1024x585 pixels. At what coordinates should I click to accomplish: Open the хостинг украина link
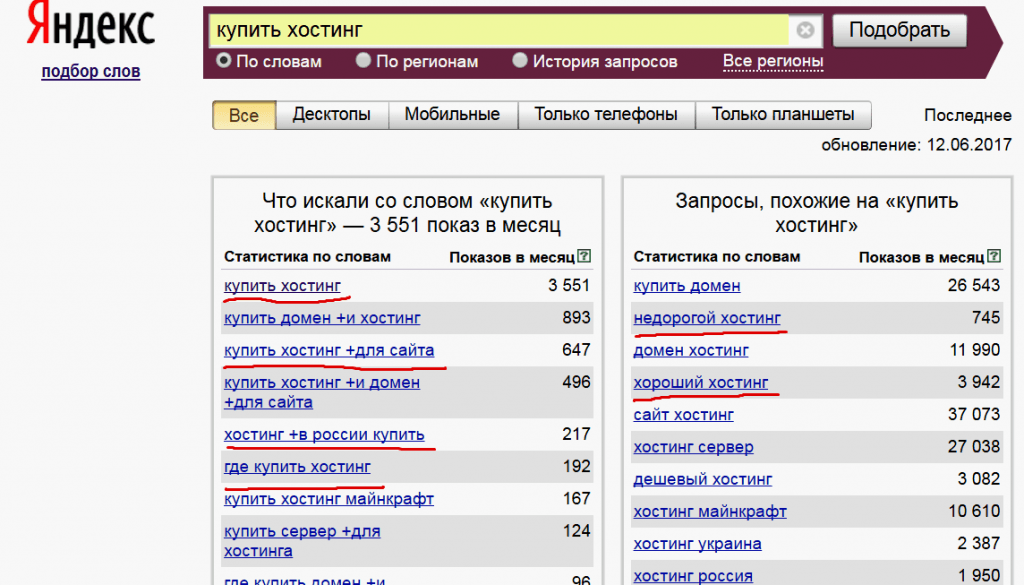click(x=697, y=544)
